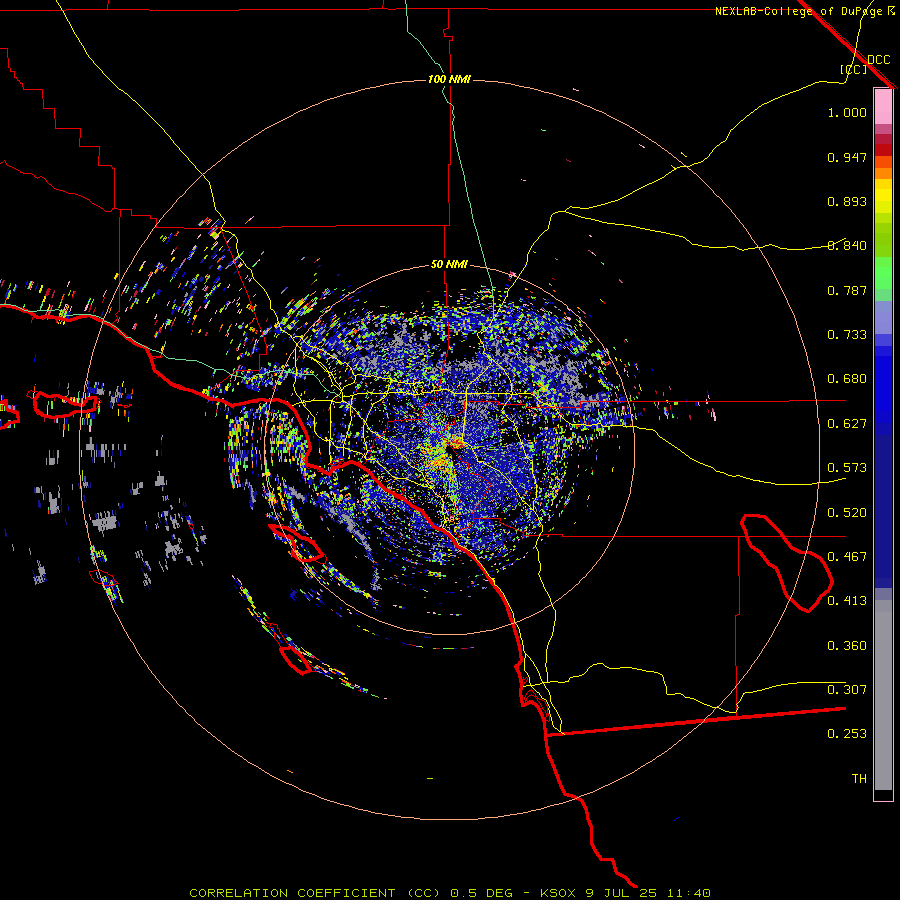This screenshot has height=900, width=900.
Task: Select the 0.733 scale value
Action: pyautogui.click(x=847, y=335)
